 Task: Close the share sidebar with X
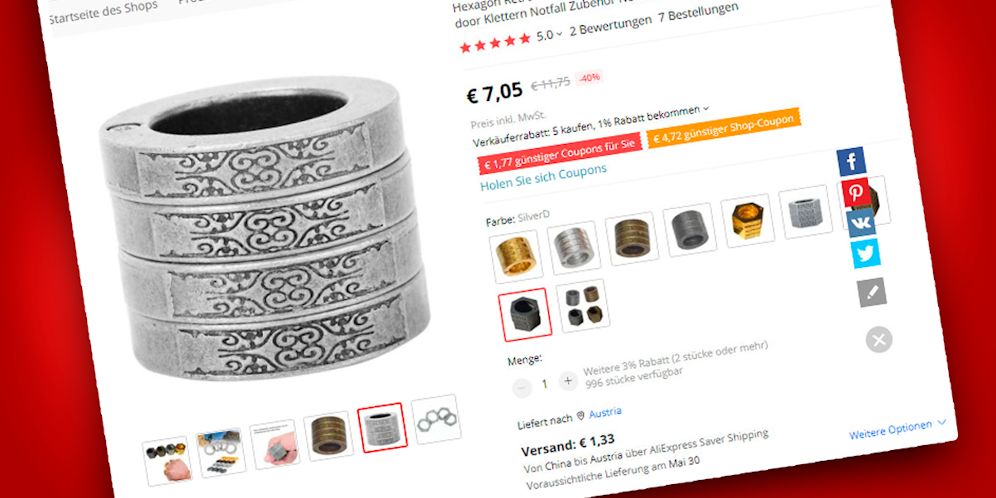pos(879,340)
